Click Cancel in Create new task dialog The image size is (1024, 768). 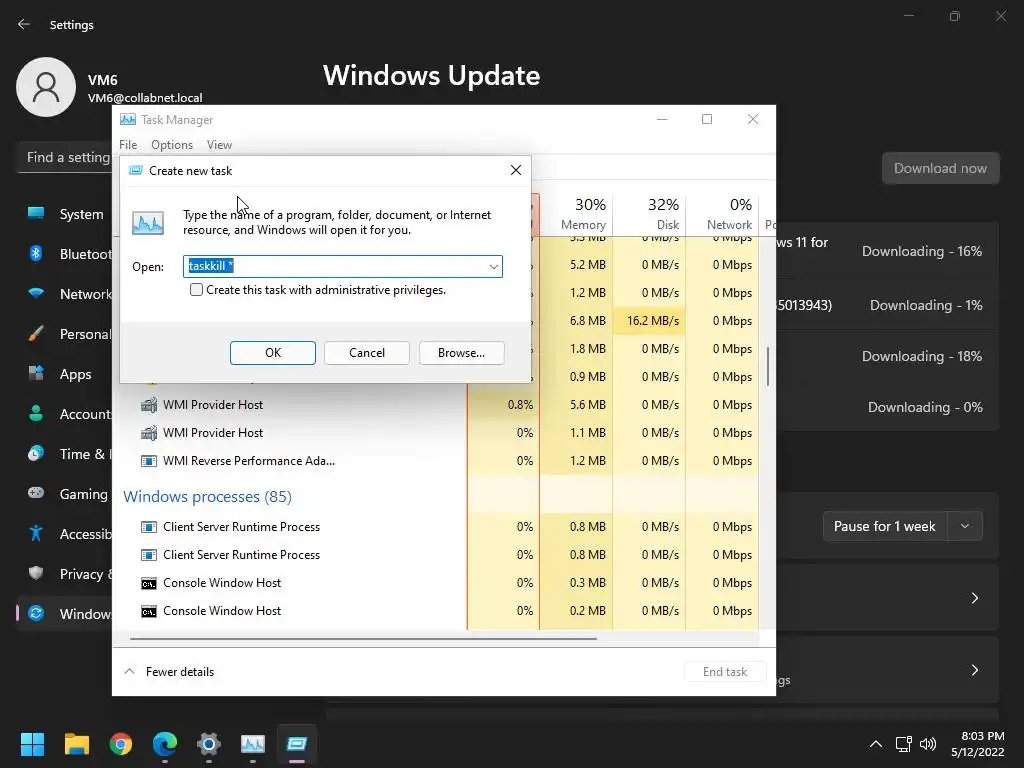click(367, 353)
